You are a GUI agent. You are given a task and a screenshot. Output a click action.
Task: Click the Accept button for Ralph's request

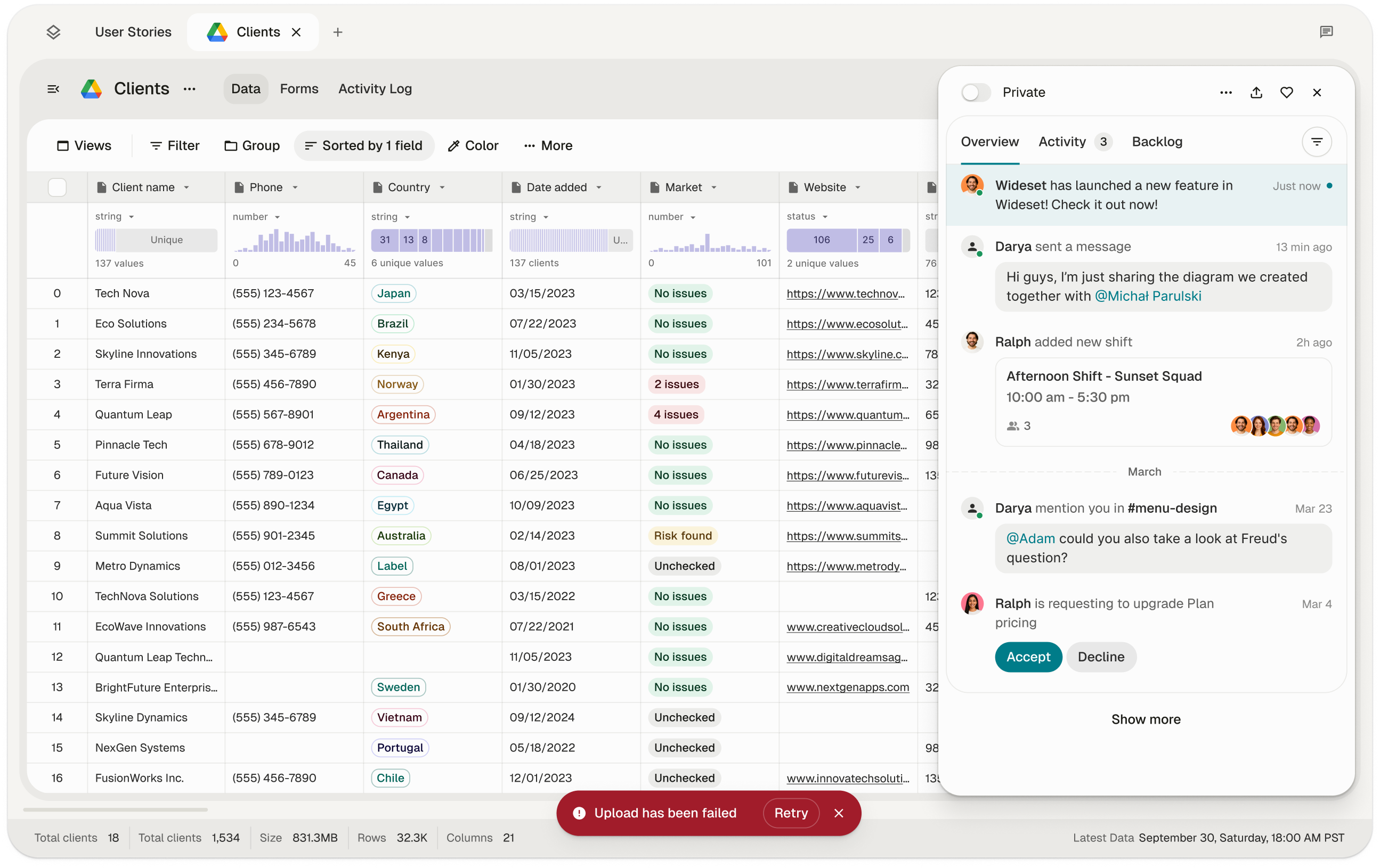point(1028,657)
